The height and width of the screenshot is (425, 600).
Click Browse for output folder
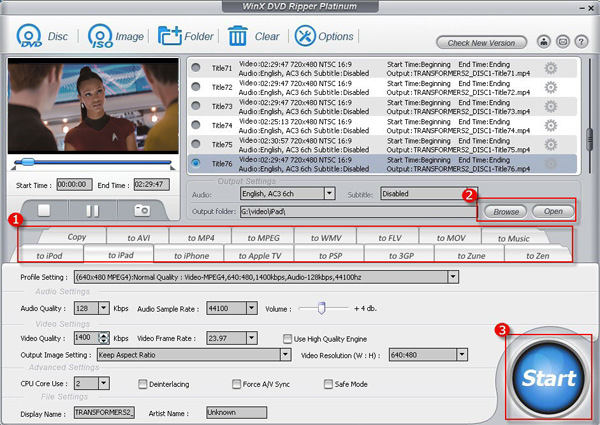tap(505, 212)
